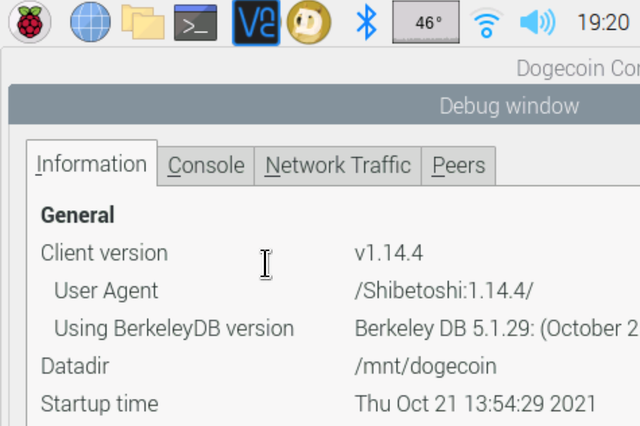Image resolution: width=640 pixels, height=426 pixels.
Task: Select the Information tab
Action: pos(91,164)
